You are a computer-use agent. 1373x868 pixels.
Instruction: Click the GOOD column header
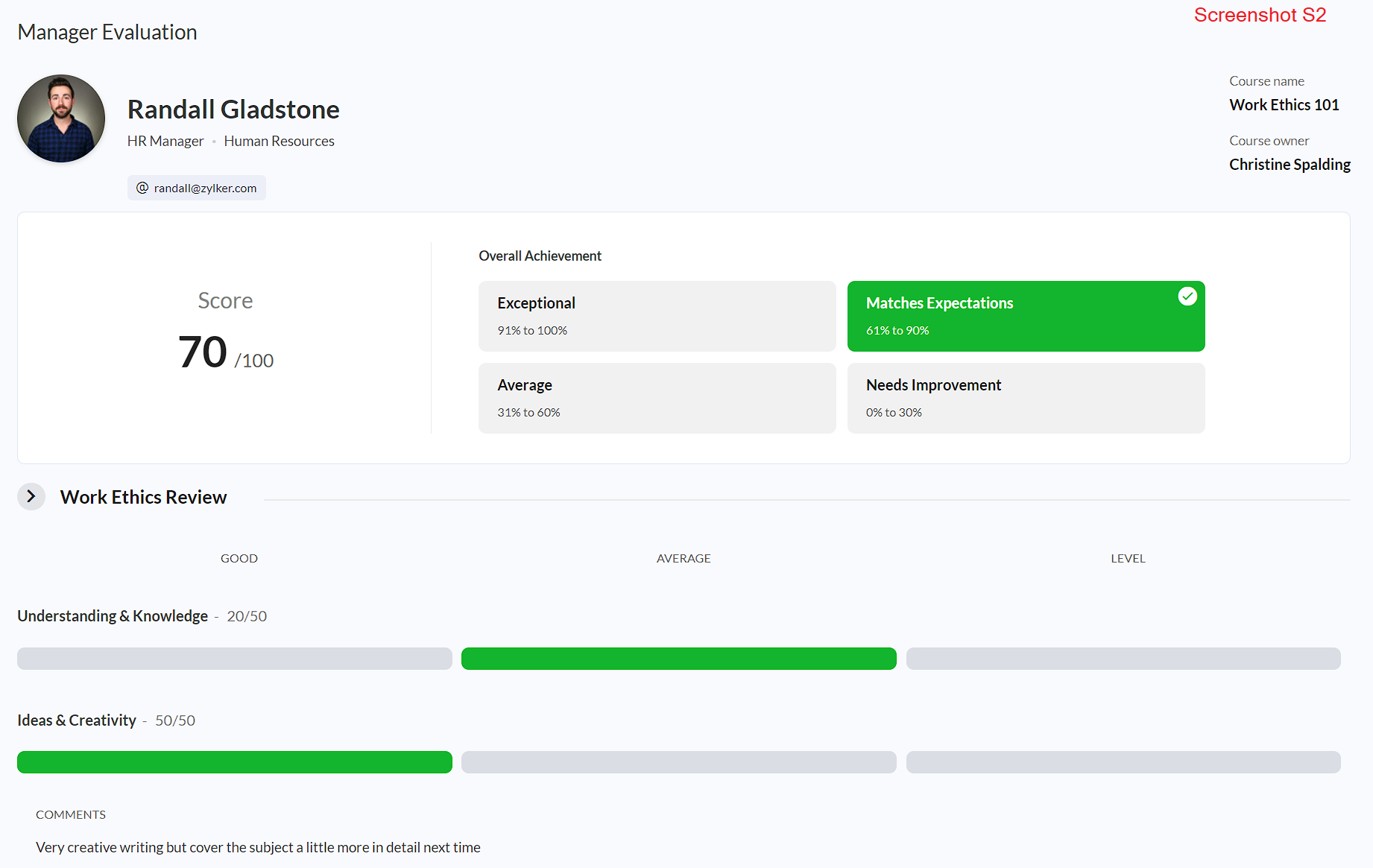(239, 558)
